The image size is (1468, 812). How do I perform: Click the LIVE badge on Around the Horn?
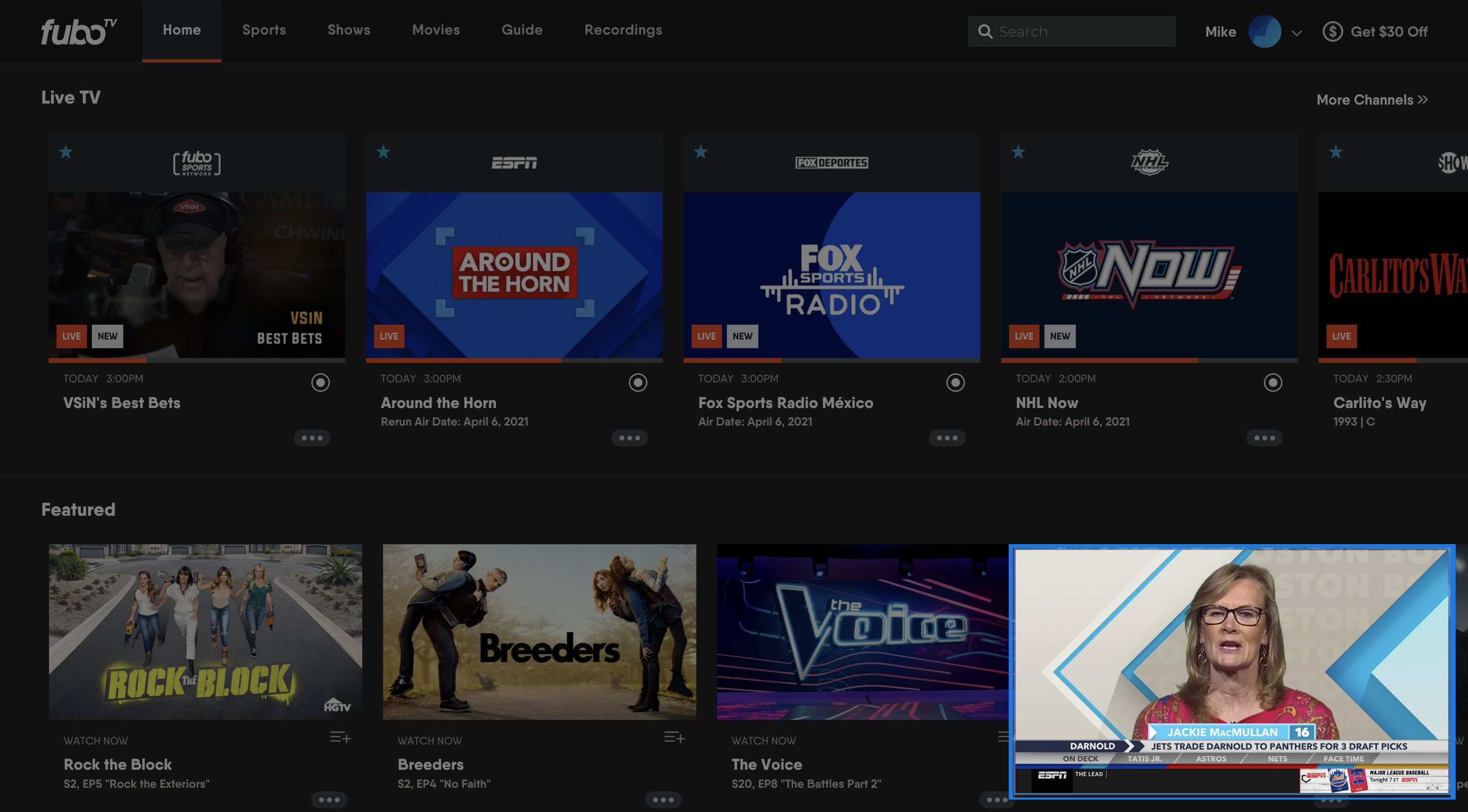coord(389,336)
